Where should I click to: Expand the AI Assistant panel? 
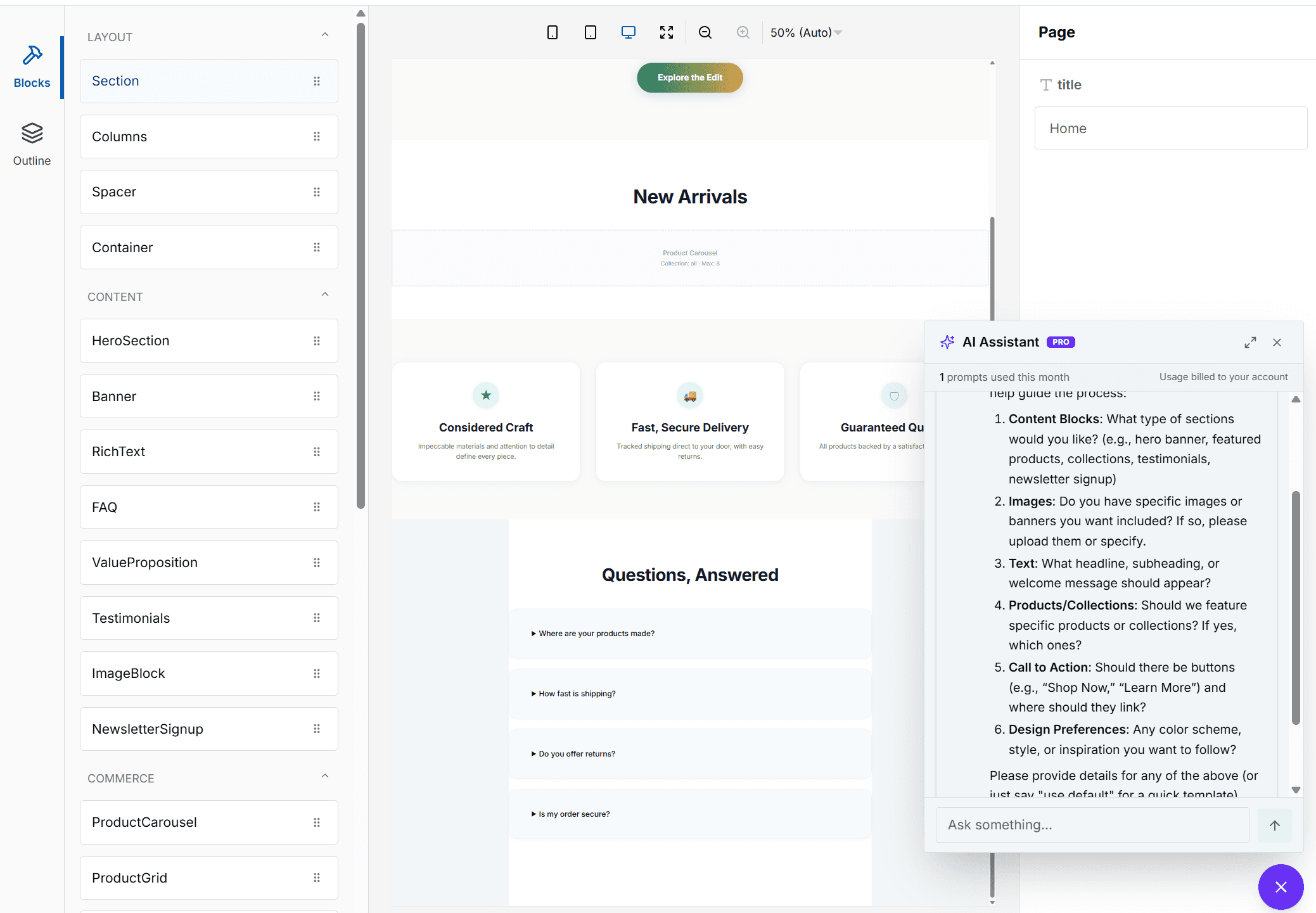pyautogui.click(x=1250, y=342)
